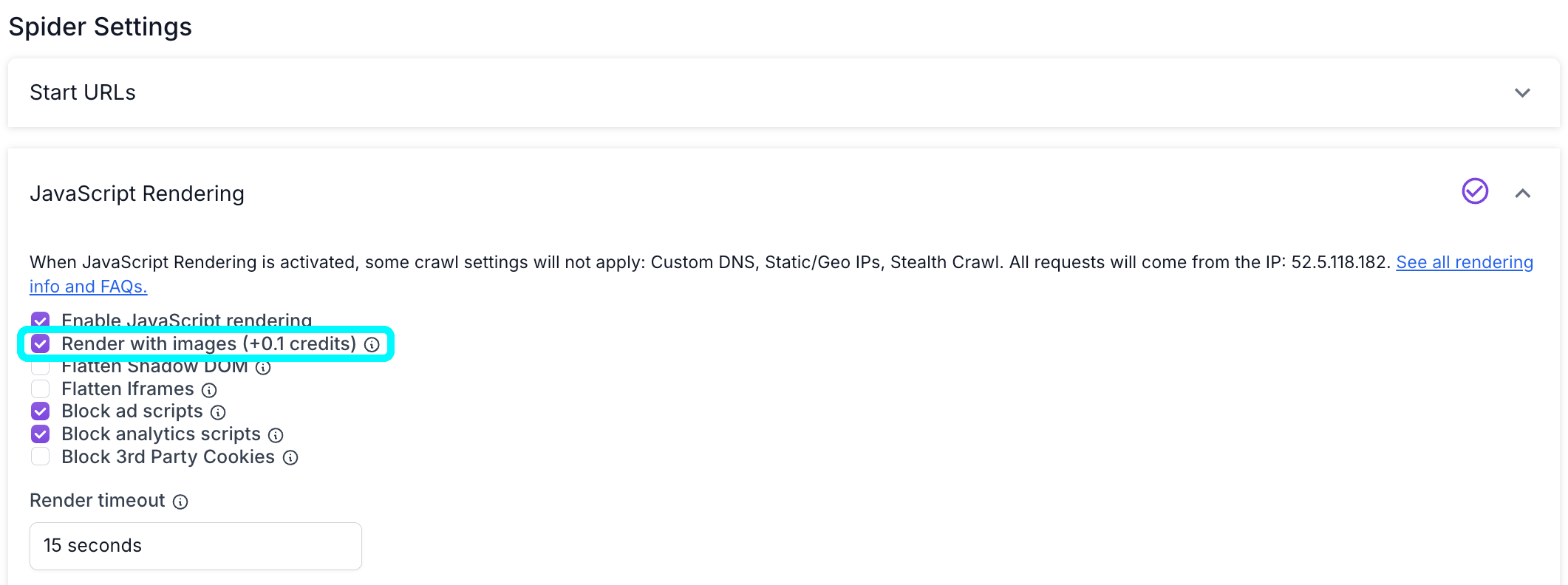Open See all rendering info and FAQs link
Image resolution: width=1568 pixels, height=585 pixels.
(x=1464, y=263)
